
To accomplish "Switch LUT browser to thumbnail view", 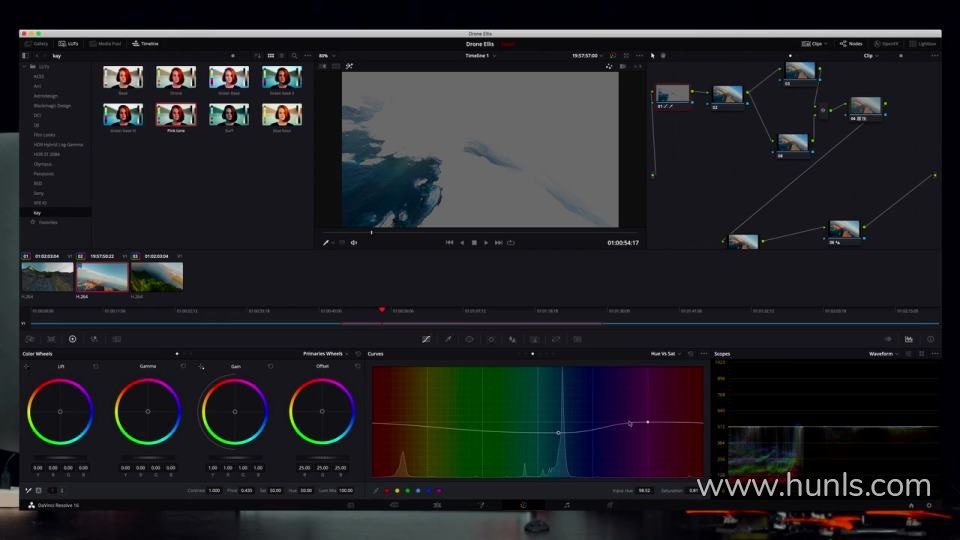I will (271, 56).
